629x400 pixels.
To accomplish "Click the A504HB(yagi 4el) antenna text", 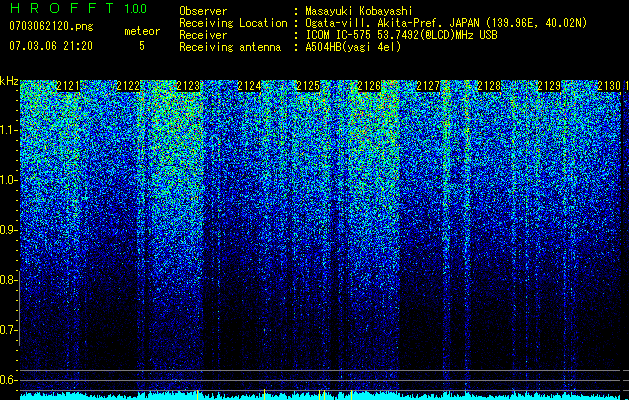I will [353, 47].
